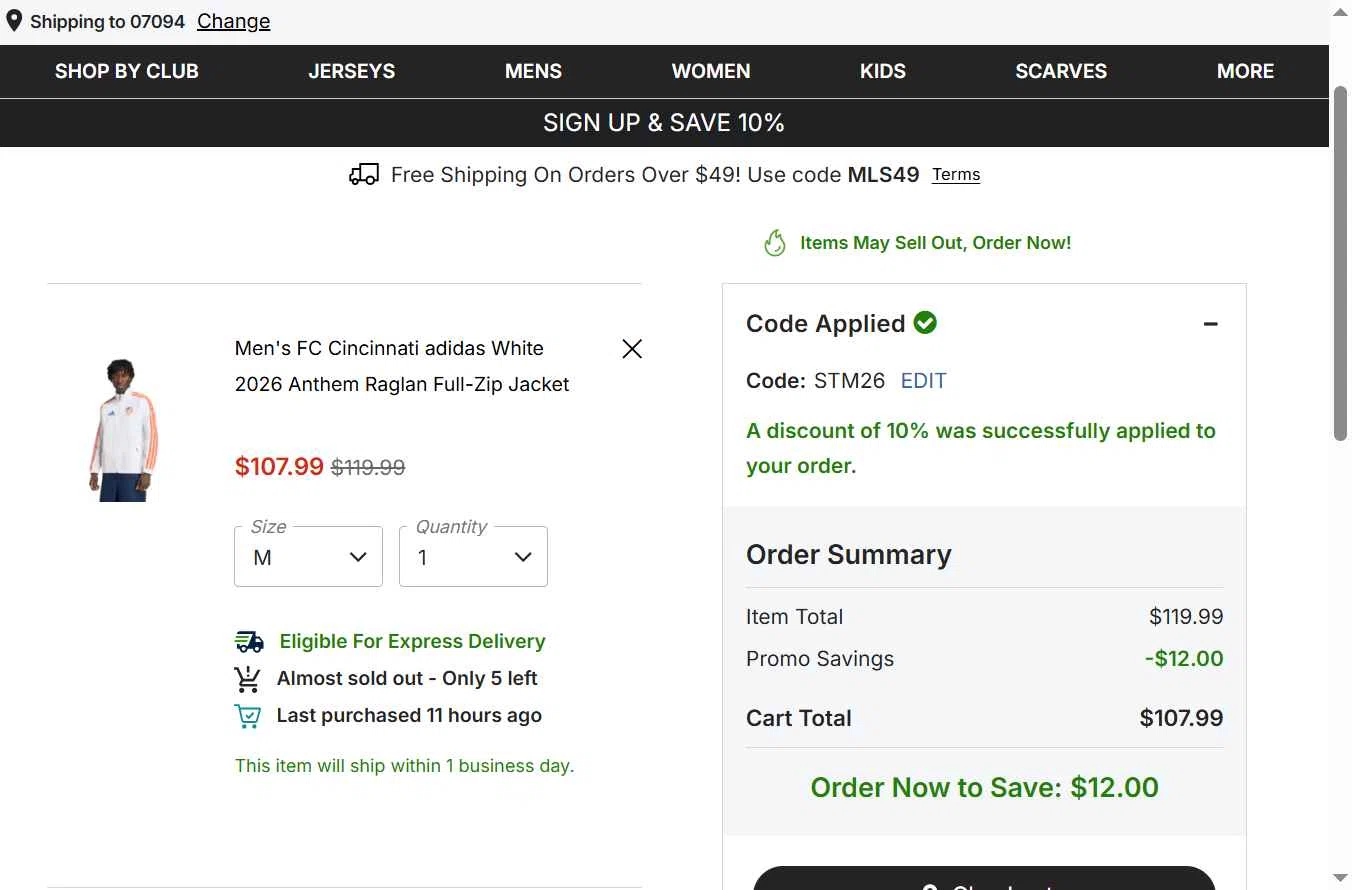Open the WOMEN menu
The image size is (1352, 890).
pos(711,71)
